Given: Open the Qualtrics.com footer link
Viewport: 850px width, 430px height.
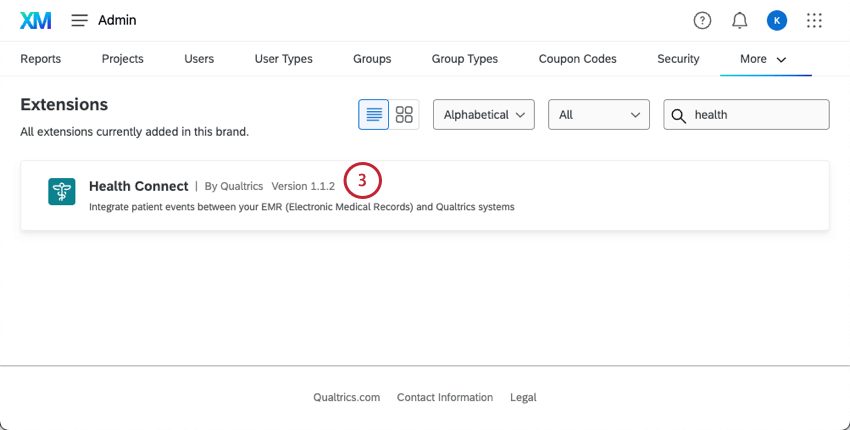Looking at the screenshot, I should [346, 397].
